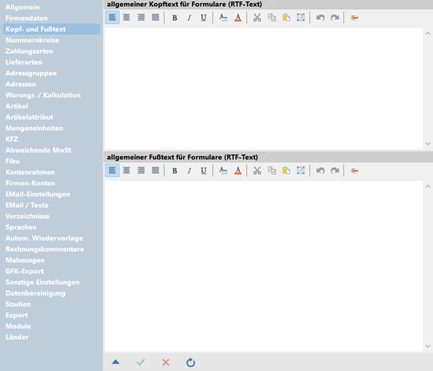The width and height of the screenshot is (433, 371).
Task: Align right in Kopftext editor toolbar
Action: (x=141, y=17)
